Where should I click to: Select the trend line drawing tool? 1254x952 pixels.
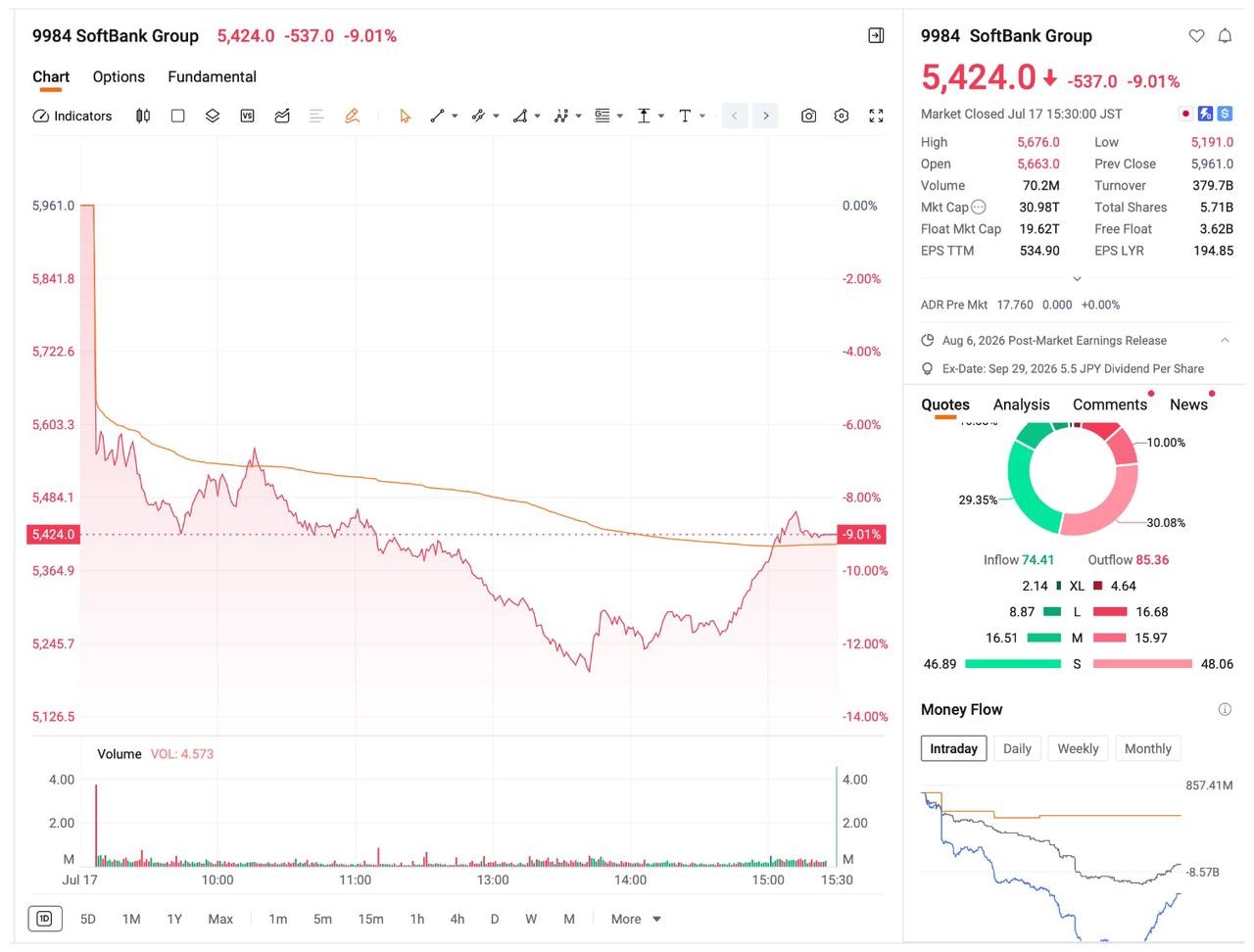438,116
